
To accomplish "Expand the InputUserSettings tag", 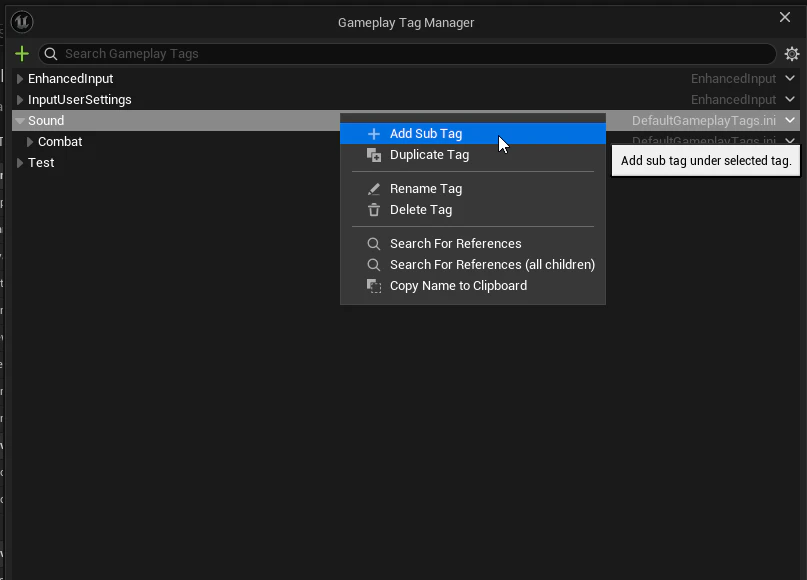I will click(x=20, y=100).
